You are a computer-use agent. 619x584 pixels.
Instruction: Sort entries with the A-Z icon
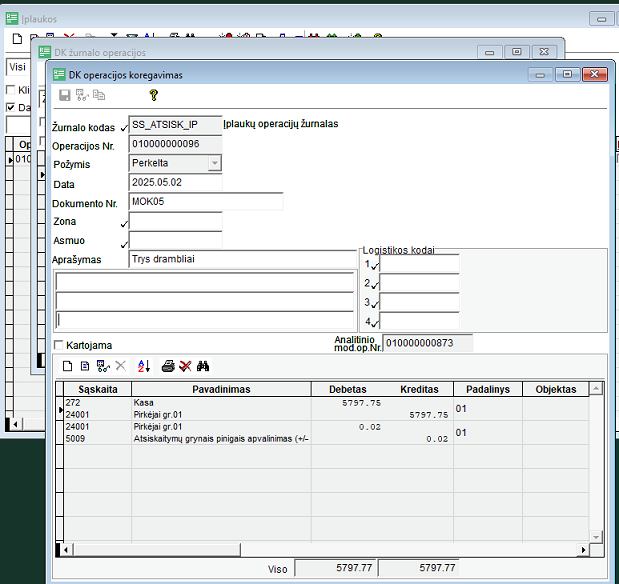[144, 366]
